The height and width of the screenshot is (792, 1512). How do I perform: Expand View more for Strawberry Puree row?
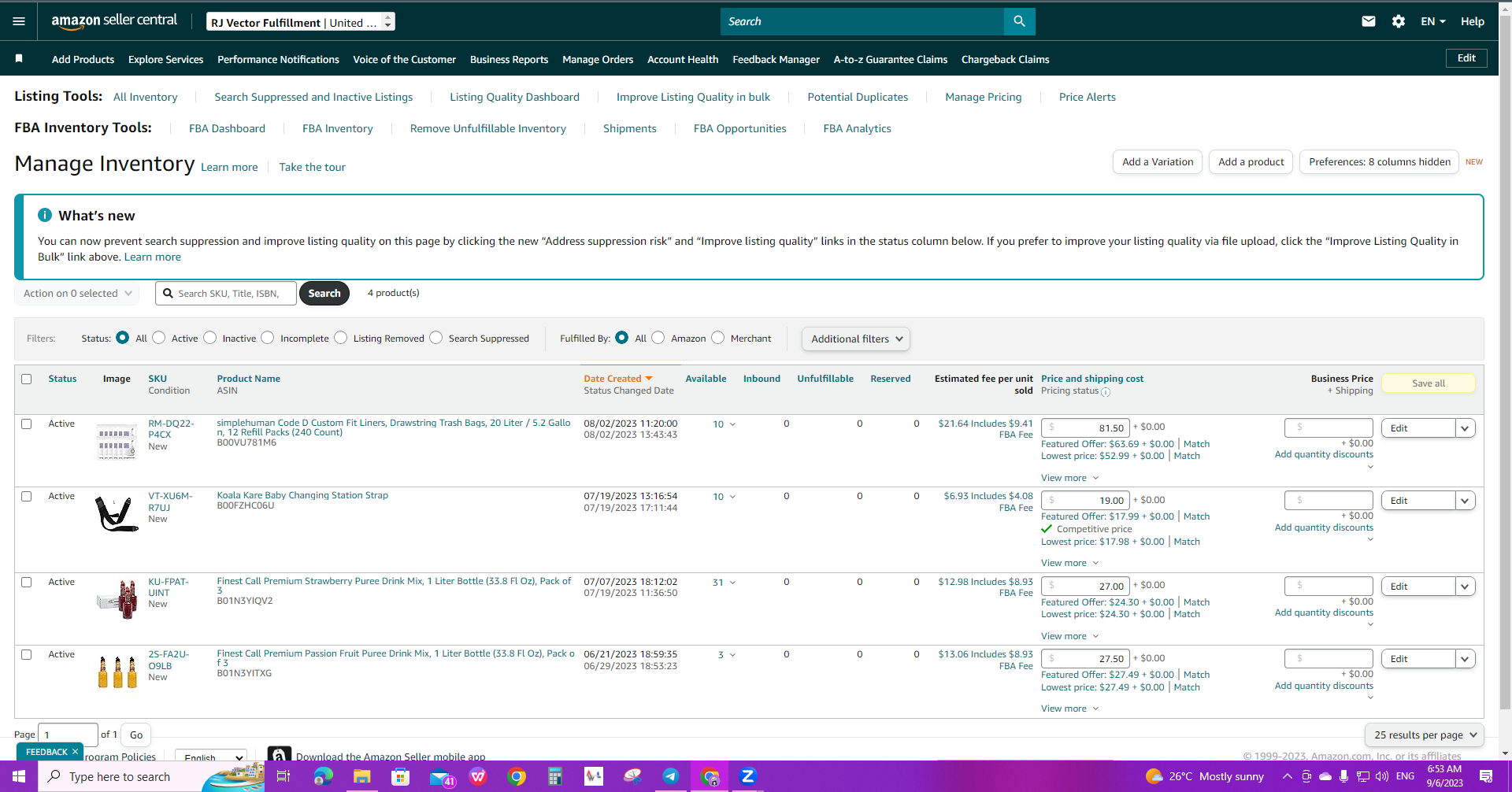coord(1069,636)
